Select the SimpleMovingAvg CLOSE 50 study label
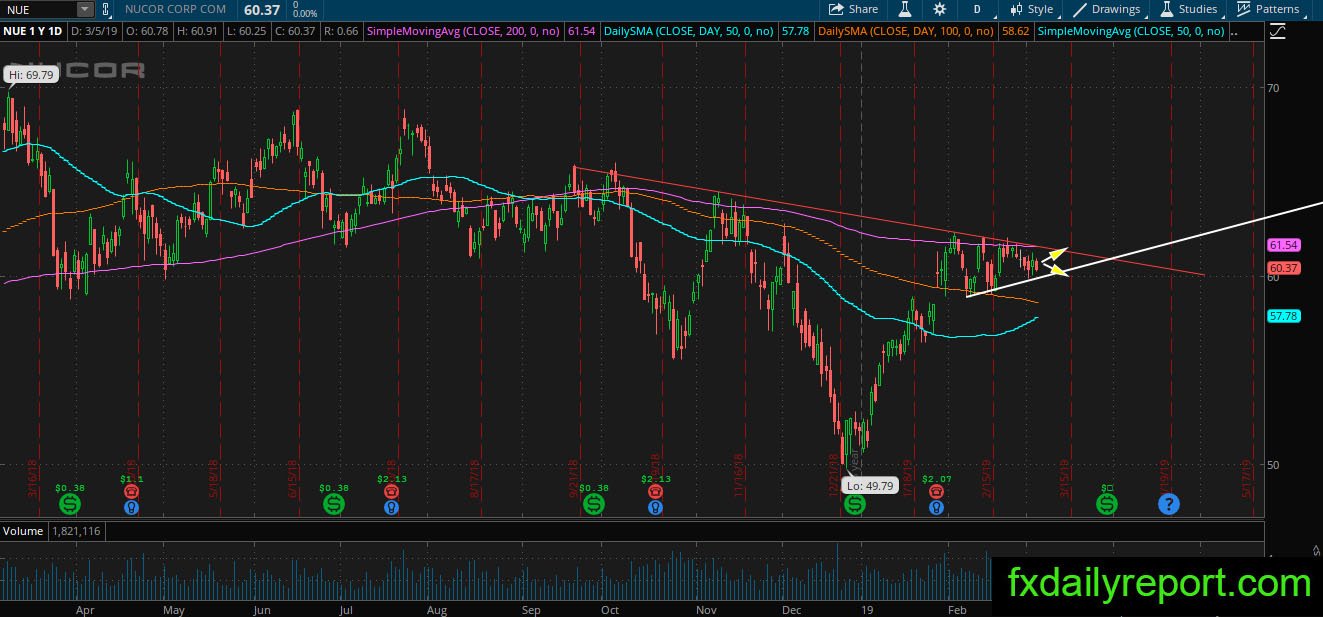 (1131, 31)
